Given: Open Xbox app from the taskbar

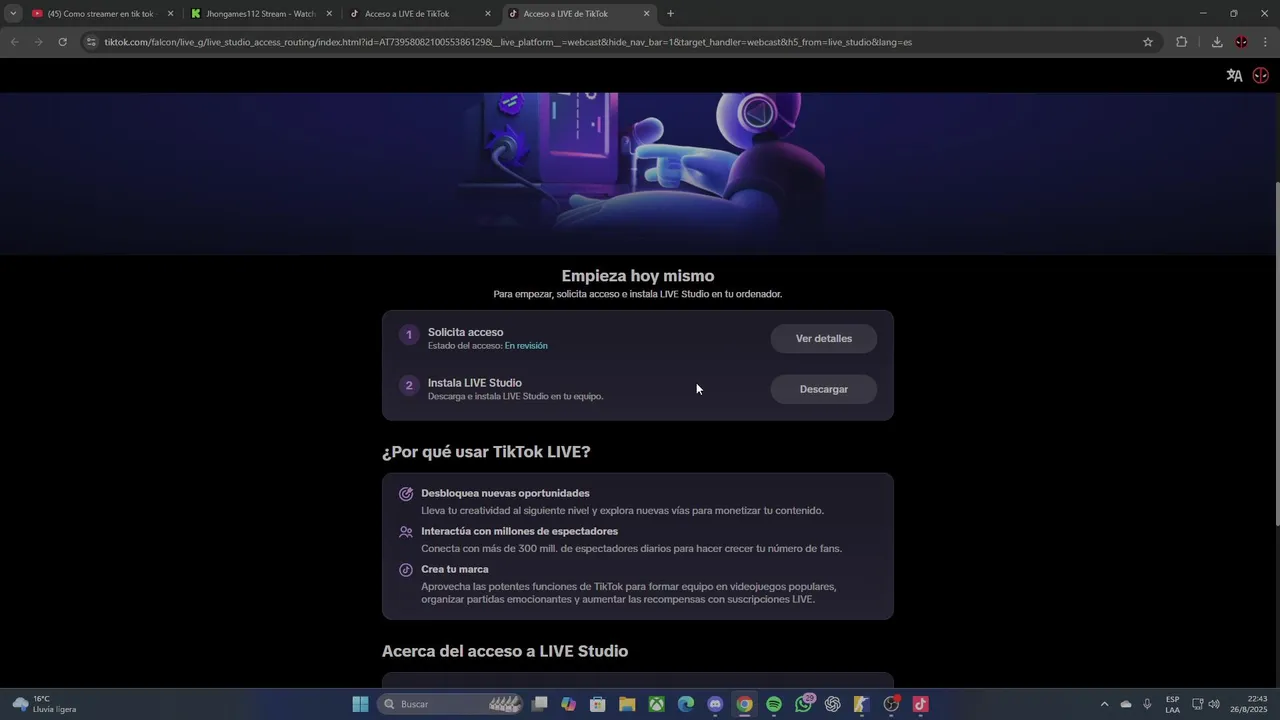Looking at the screenshot, I should click(656, 704).
